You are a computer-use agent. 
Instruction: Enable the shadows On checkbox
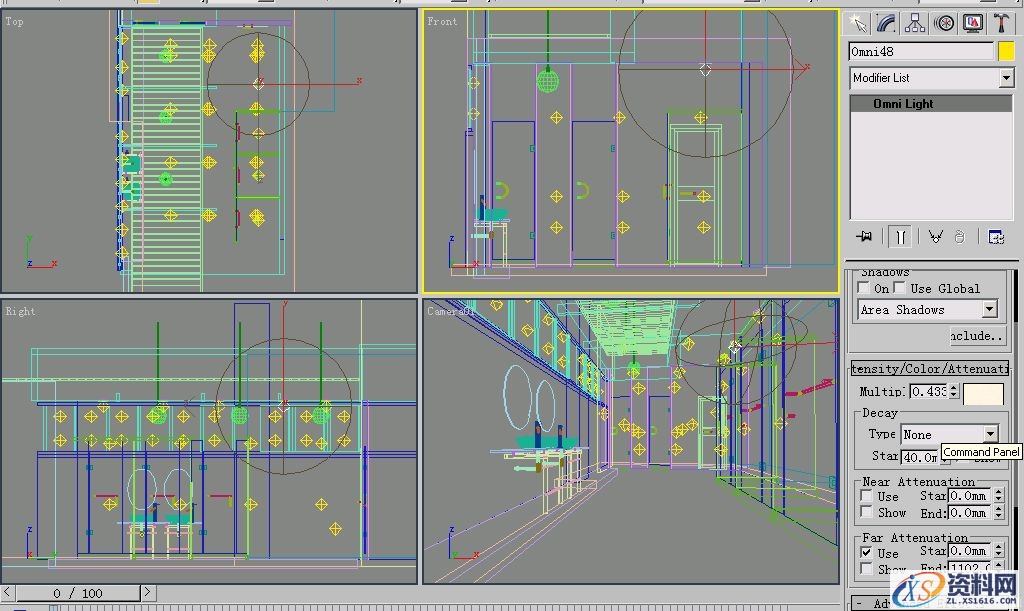[862, 288]
